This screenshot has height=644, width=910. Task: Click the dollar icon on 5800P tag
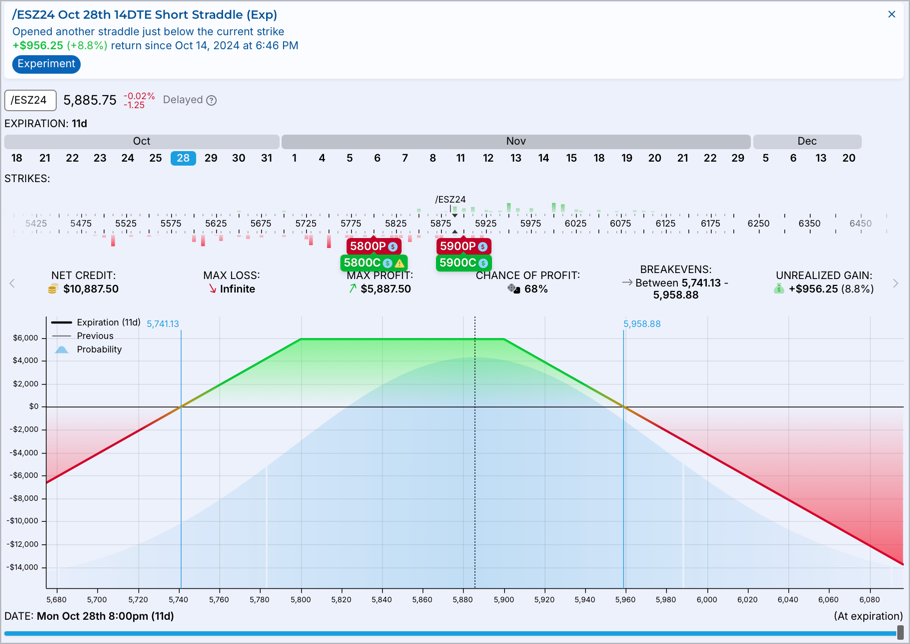point(393,247)
